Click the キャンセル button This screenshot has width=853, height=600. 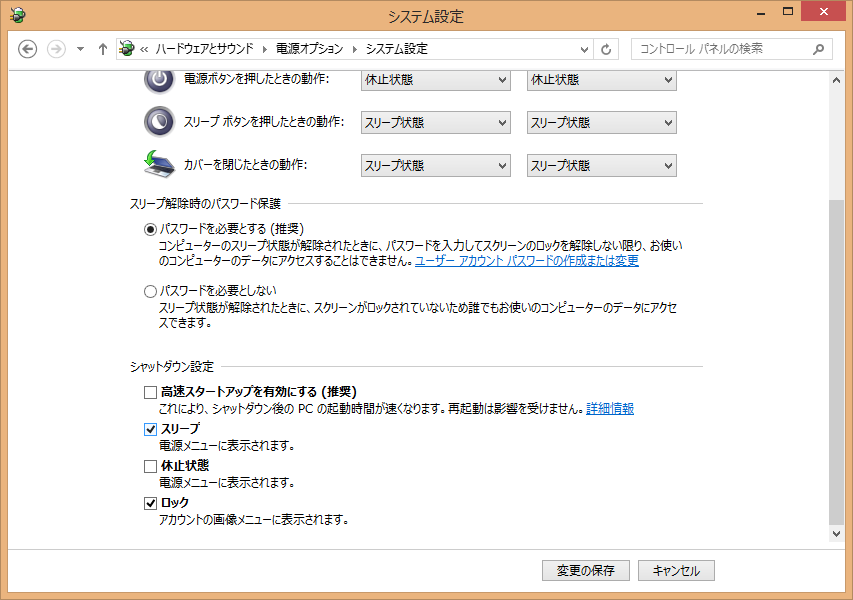(676, 571)
